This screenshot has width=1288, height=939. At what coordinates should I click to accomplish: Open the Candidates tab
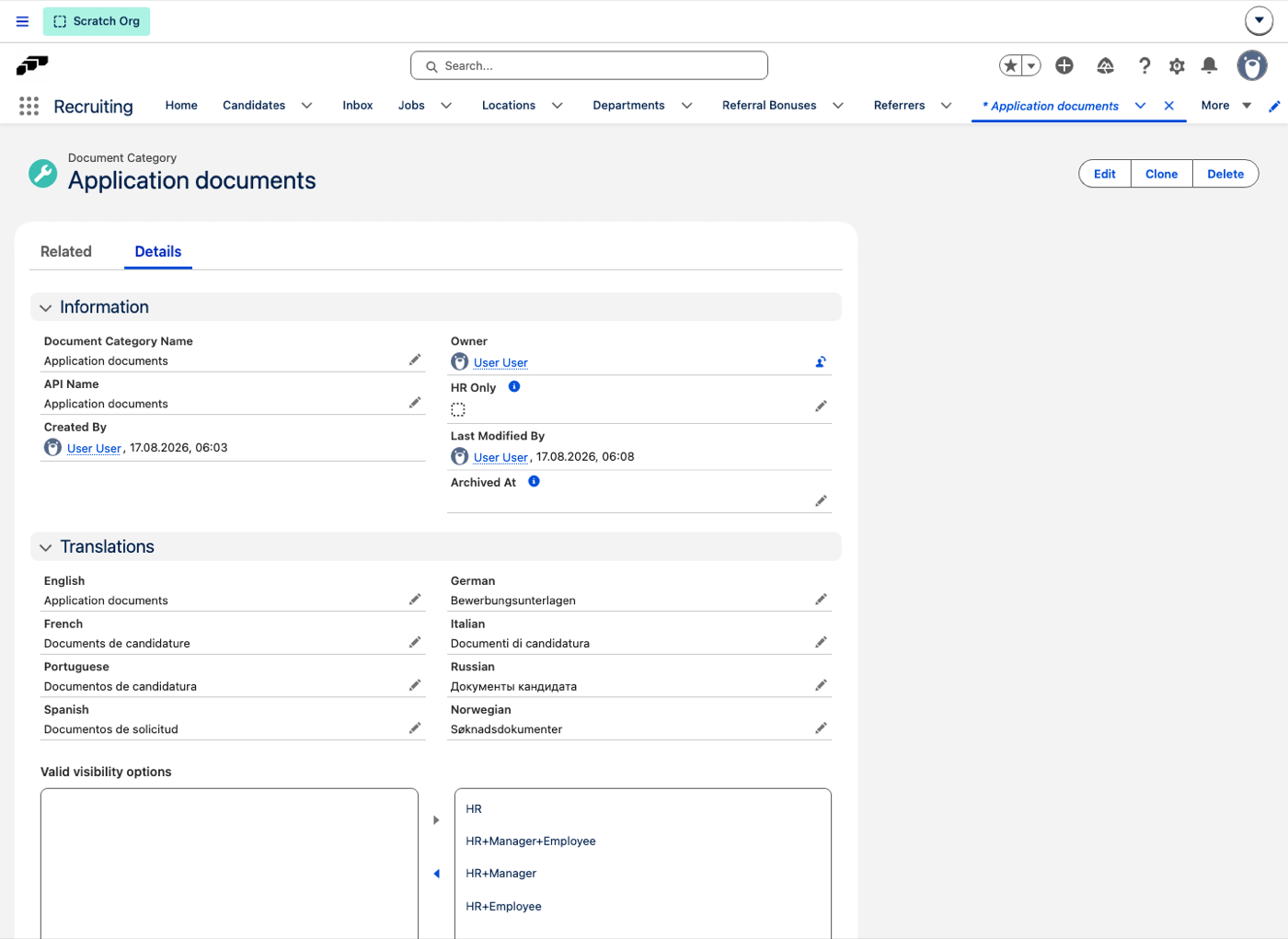(254, 106)
